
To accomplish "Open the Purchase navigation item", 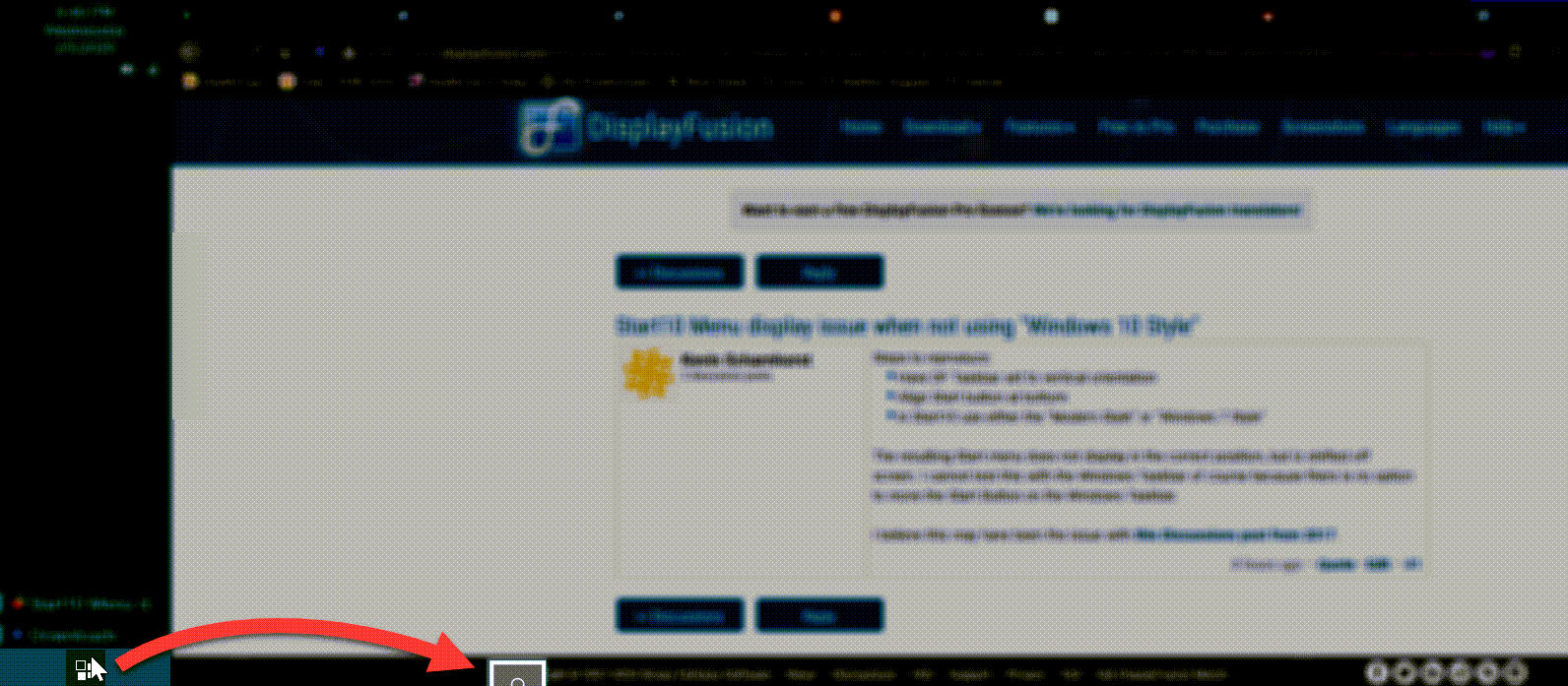I will 1228,127.
